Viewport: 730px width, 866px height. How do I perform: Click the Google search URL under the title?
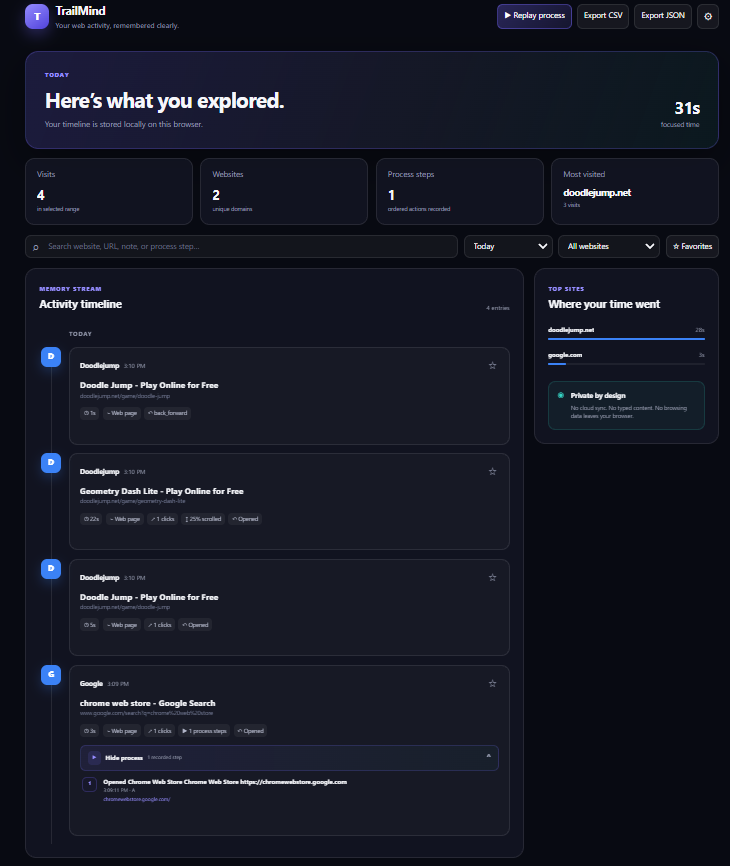(146, 713)
